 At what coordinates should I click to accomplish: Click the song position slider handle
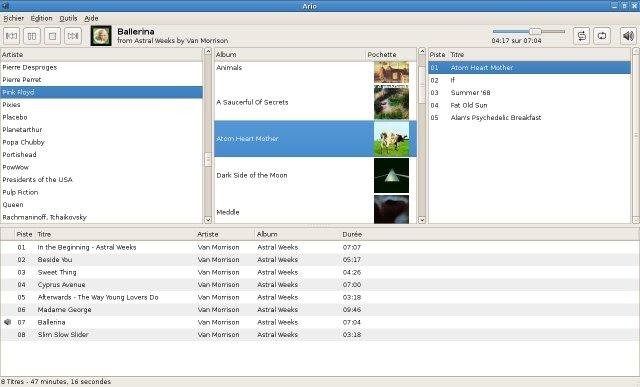coord(535,31)
